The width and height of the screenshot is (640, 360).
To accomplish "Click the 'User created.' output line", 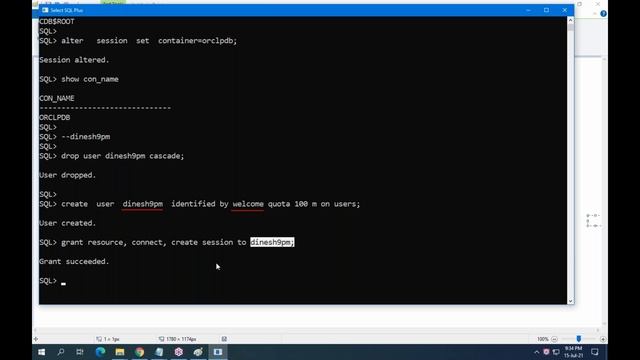I will click(x=68, y=223).
